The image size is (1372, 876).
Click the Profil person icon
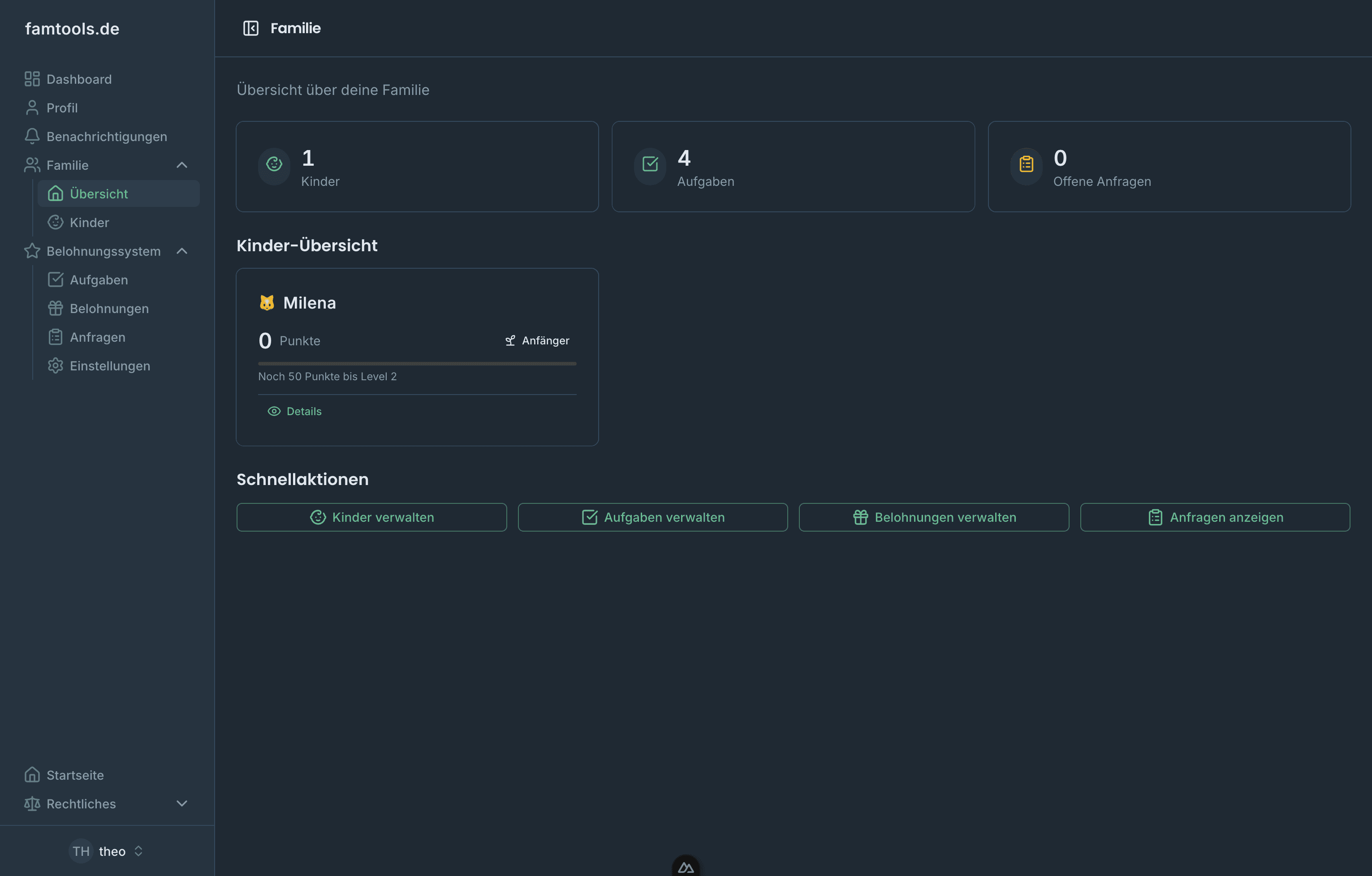point(32,107)
